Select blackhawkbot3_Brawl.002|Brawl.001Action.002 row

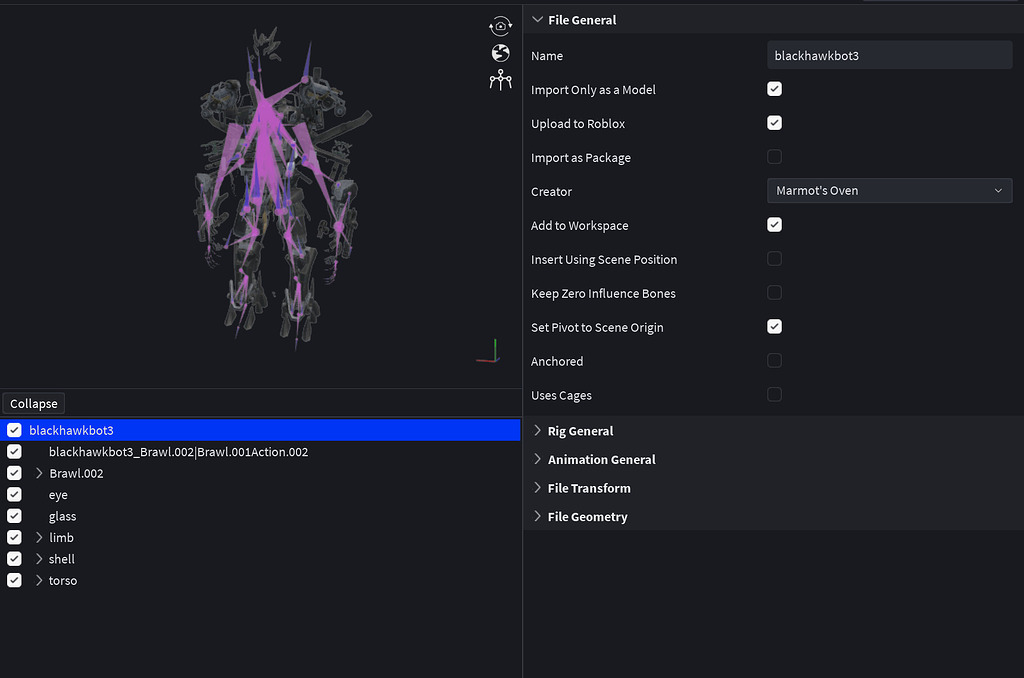[260, 452]
